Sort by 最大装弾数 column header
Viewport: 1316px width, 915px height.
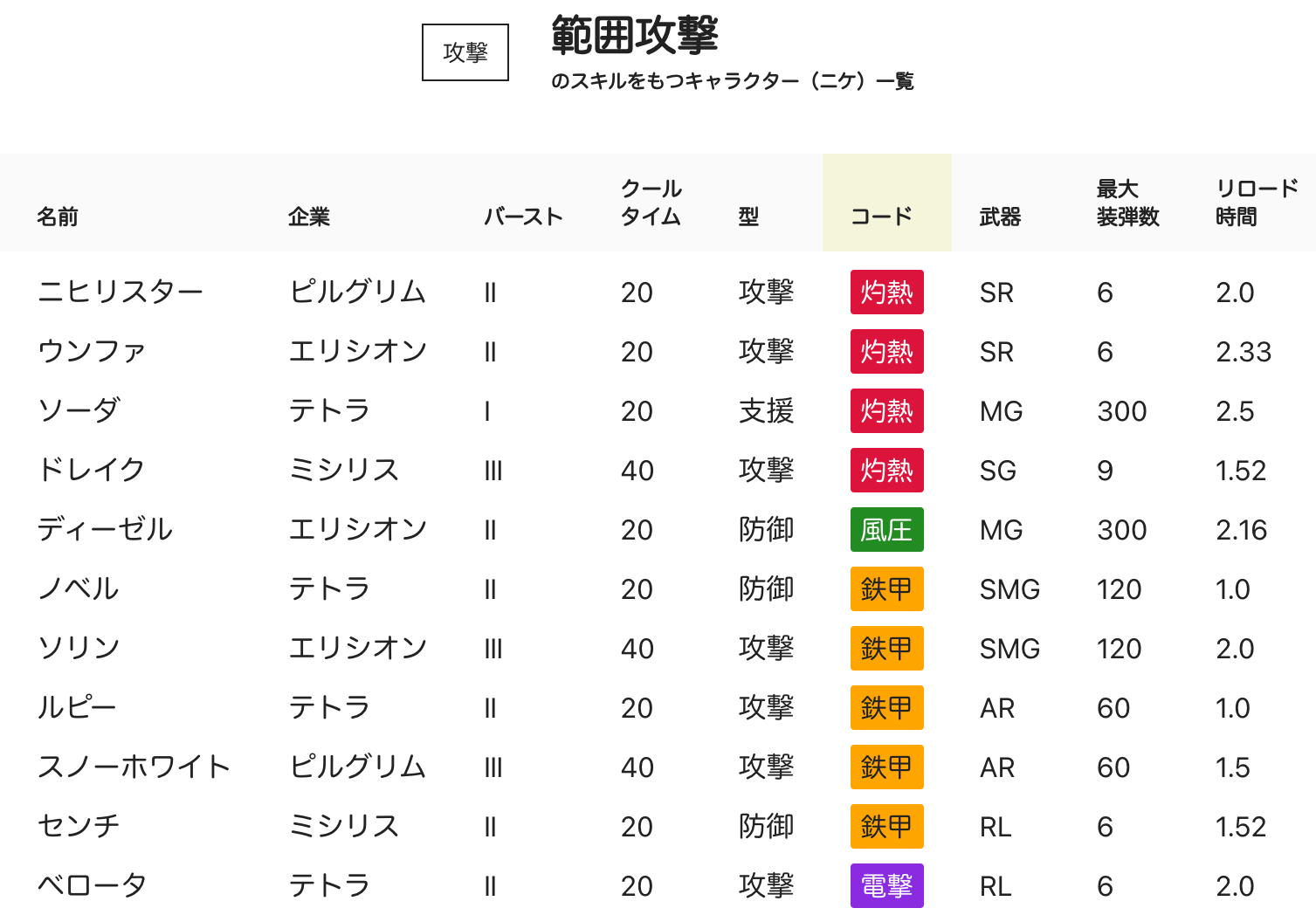tap(1127, 203)
